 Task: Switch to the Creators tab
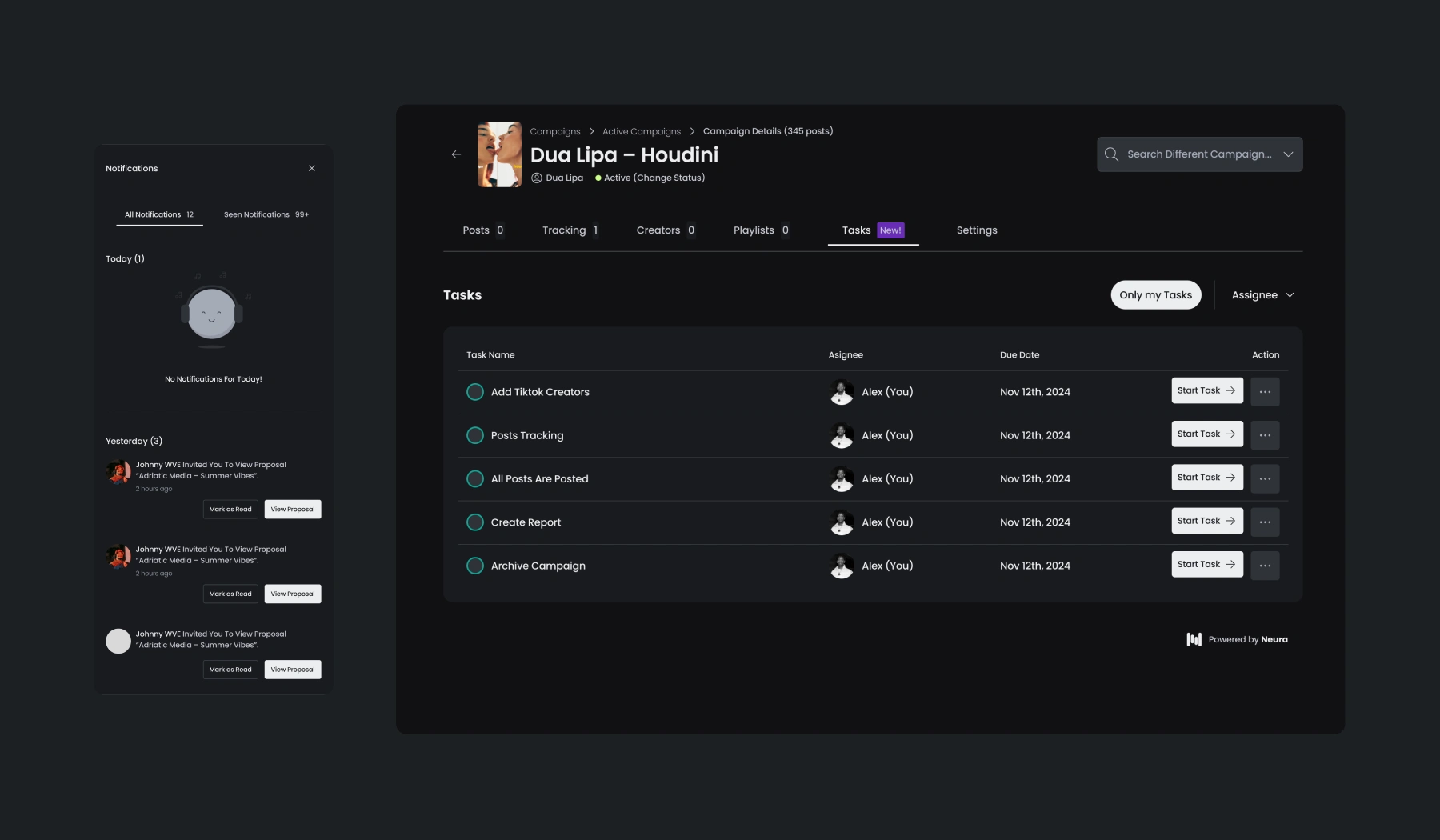[x=666, y=230]
